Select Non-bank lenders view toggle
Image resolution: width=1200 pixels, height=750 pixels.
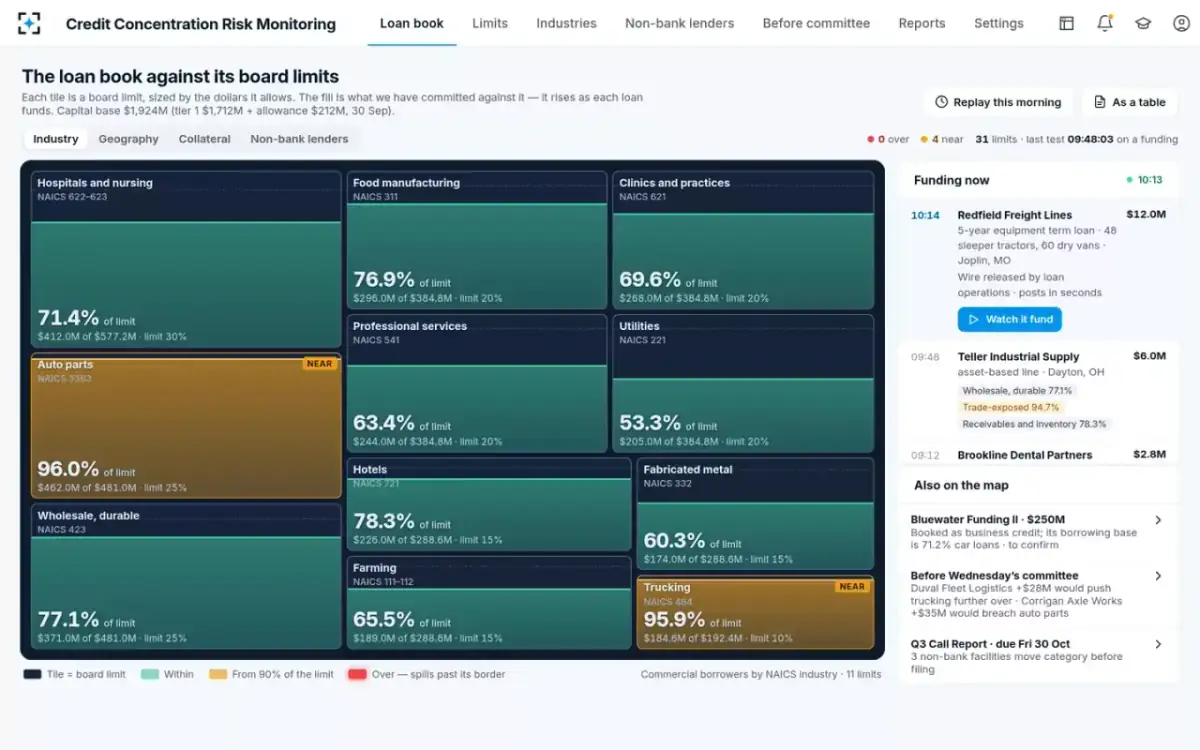point(299,139)
